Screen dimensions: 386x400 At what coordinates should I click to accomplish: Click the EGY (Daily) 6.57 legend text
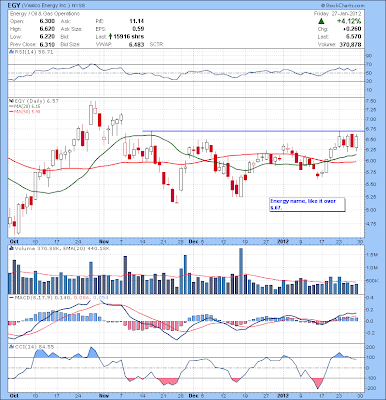(36, 101)
